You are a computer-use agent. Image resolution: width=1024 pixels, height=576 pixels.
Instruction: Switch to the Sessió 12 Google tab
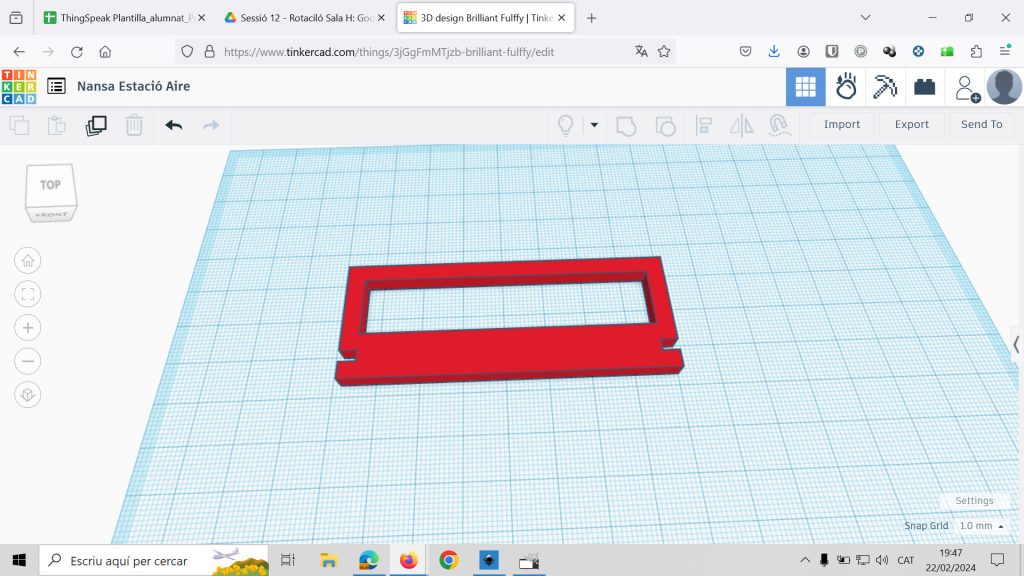304,18
